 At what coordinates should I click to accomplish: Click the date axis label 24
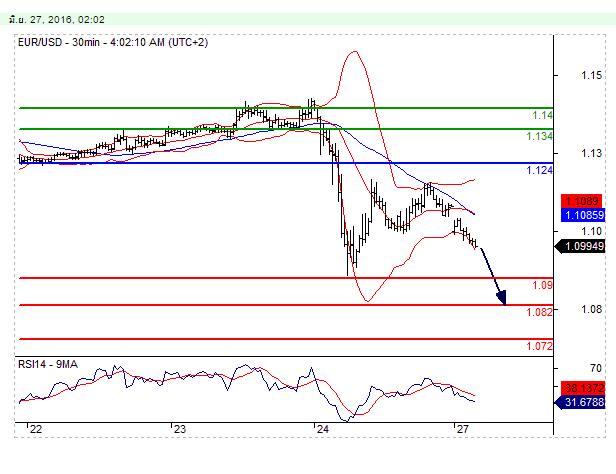[323, 429]
